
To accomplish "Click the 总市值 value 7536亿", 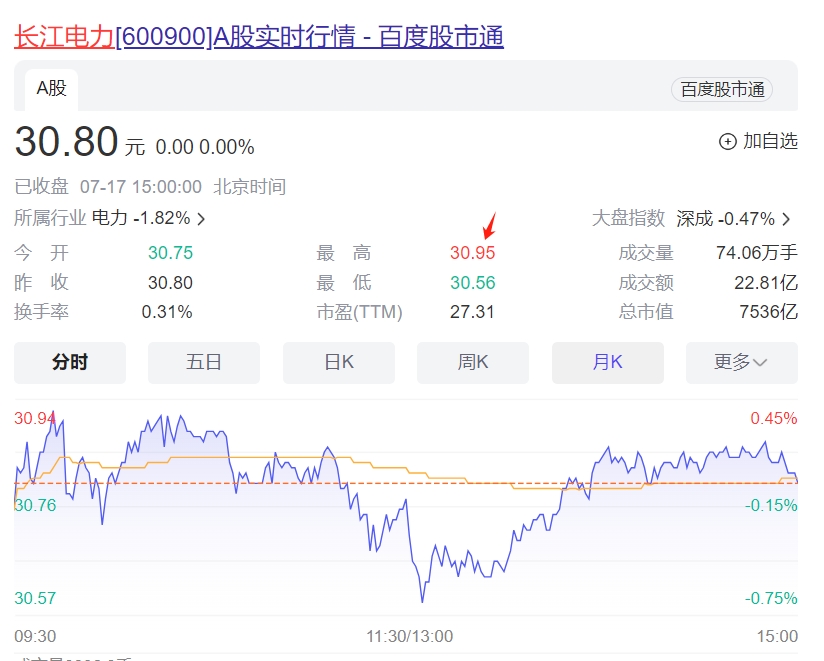I will tap(768, 312).
